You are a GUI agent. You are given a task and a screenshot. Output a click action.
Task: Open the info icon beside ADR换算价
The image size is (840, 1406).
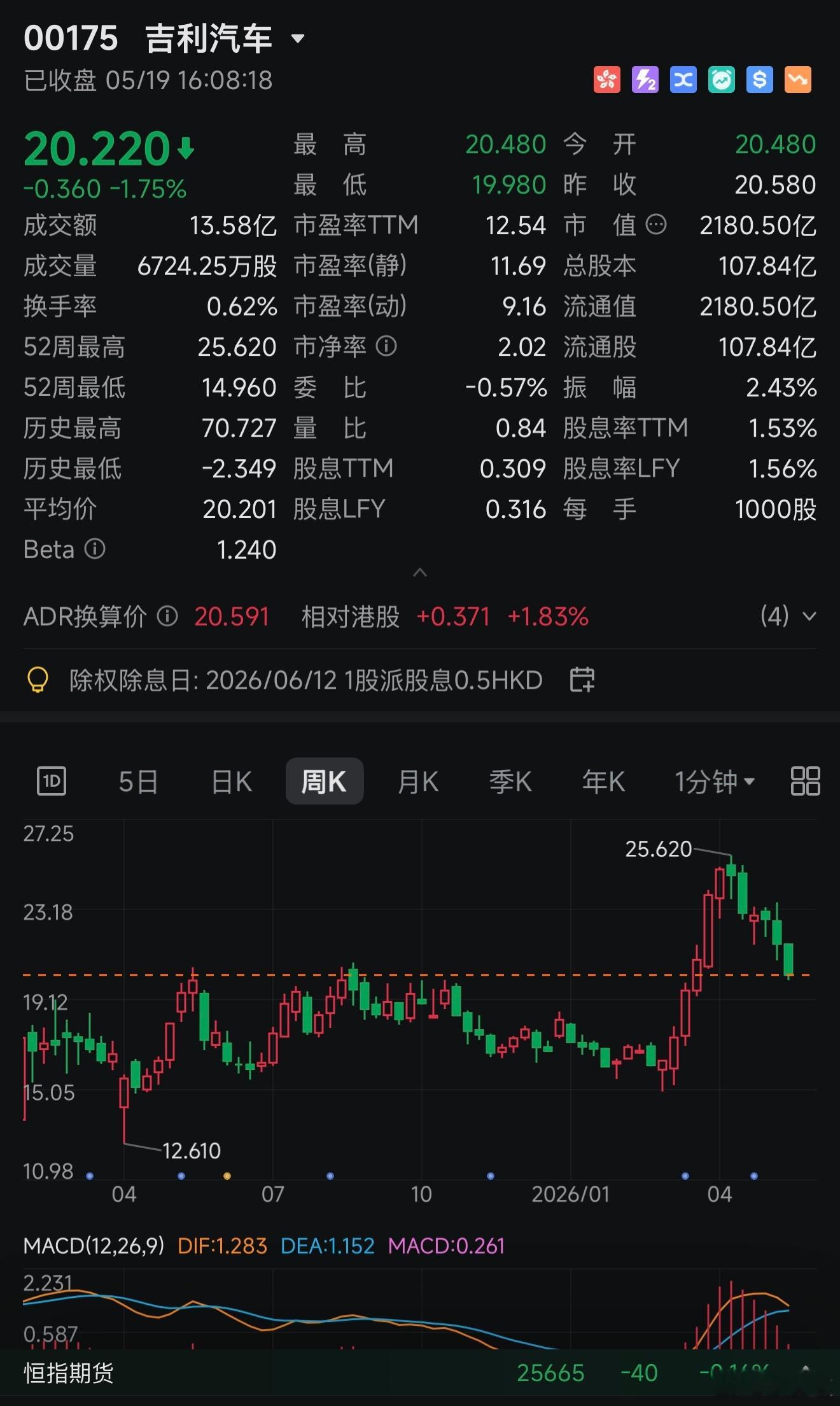pos(167,616)
